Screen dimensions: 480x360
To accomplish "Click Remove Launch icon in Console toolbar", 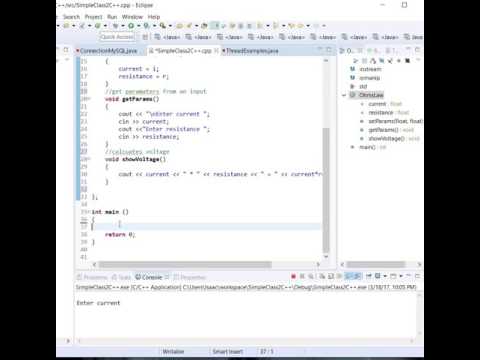I will point(302,276).
